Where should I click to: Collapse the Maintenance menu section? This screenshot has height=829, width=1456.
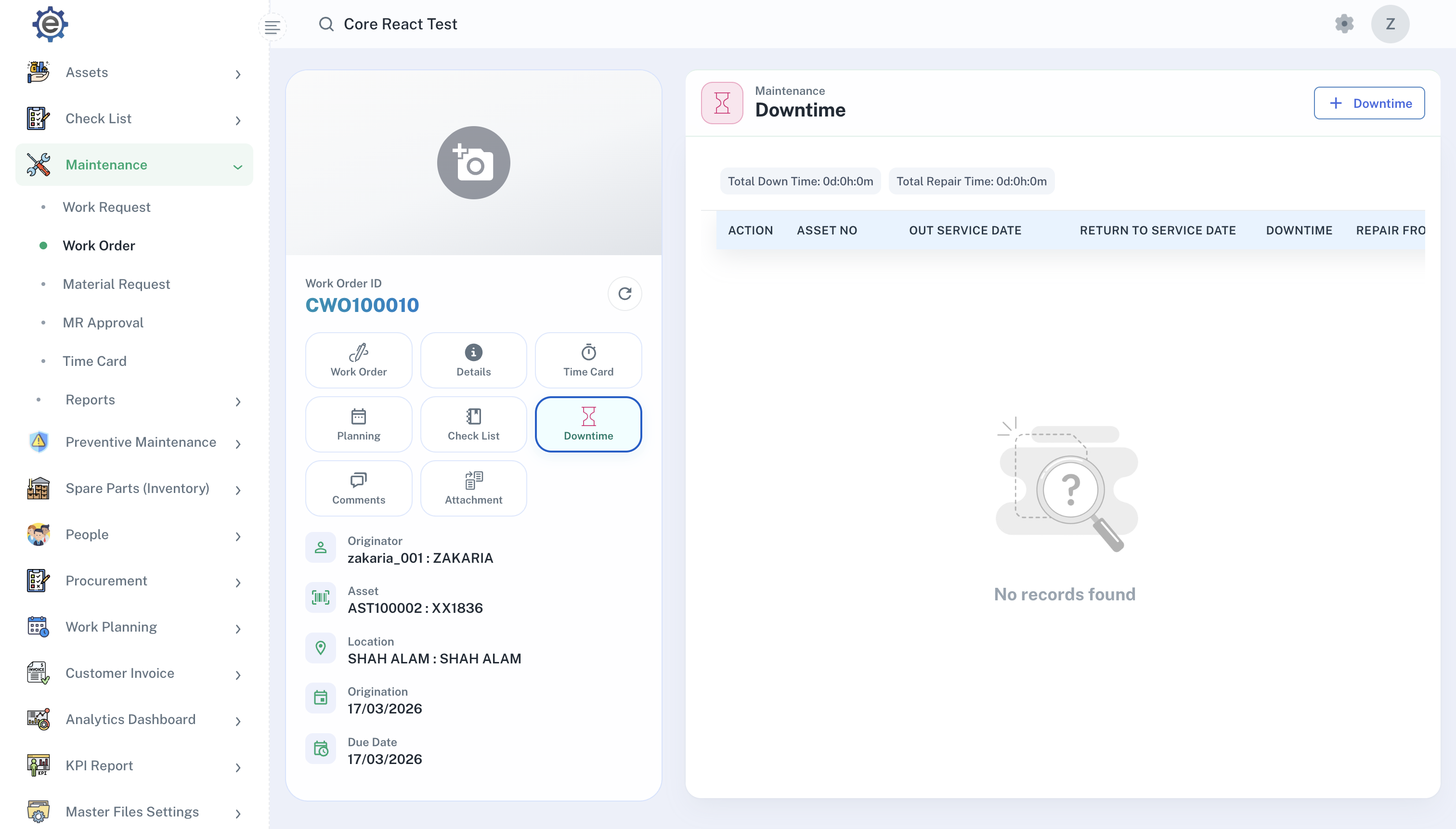coord(237,166)
